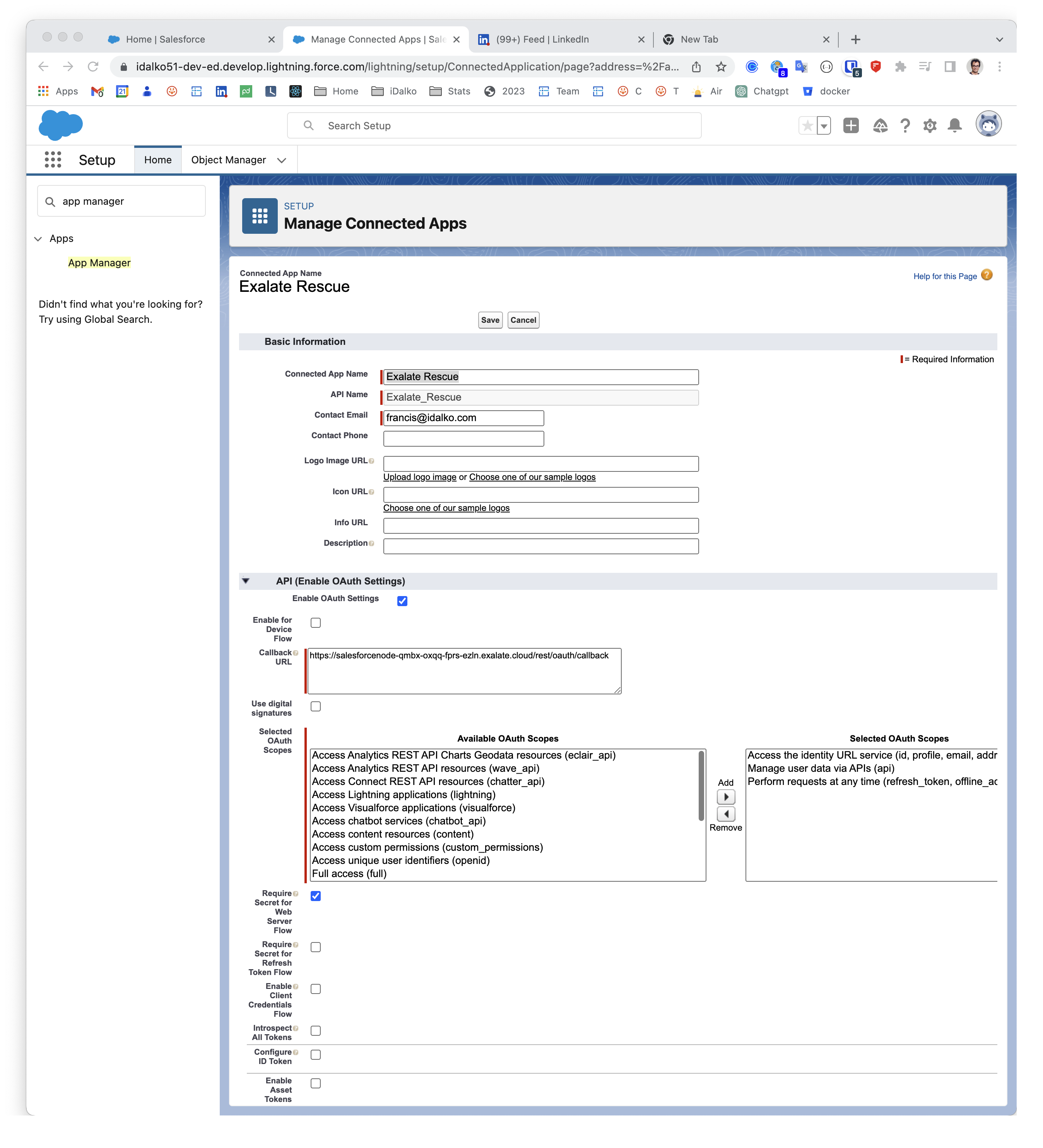Collapse the API (Enable OAuth Settings) section
1043x1148 pixels.
coord(246,581)
